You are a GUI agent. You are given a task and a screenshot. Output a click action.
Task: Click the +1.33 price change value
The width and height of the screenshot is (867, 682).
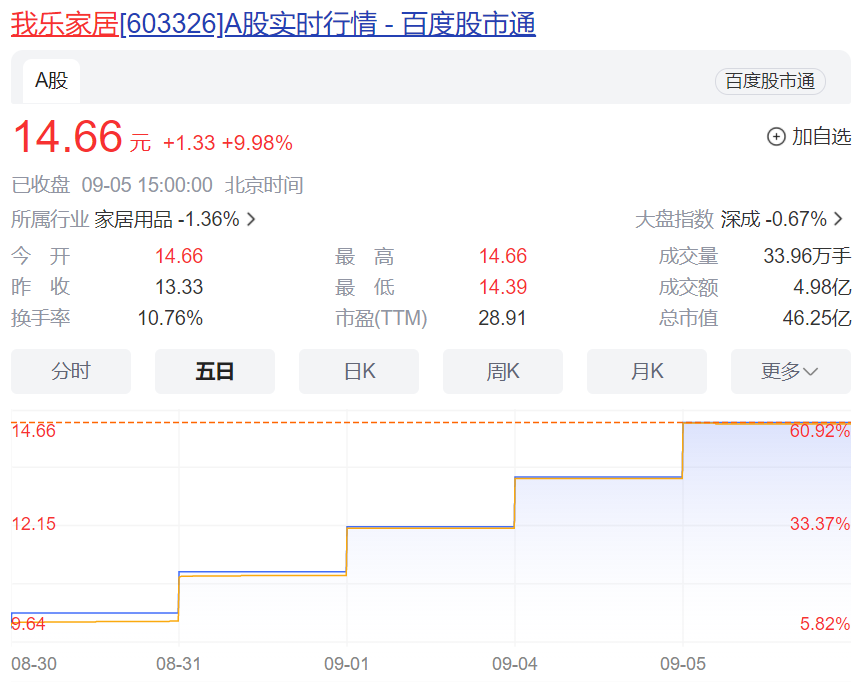pos(189,143)
